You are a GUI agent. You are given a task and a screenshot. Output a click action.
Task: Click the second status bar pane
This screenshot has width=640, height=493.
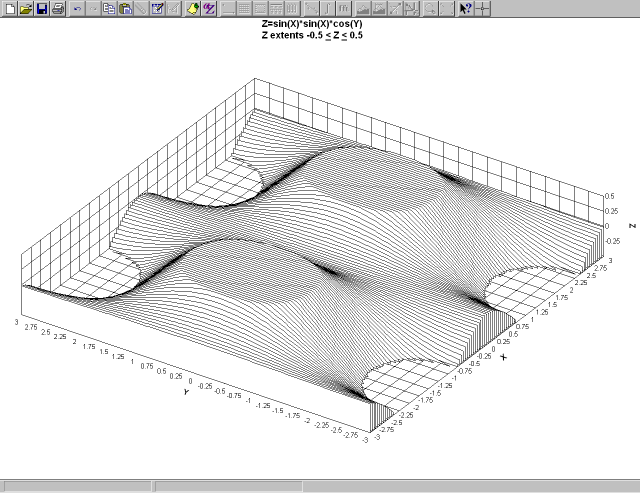point(229,486)
